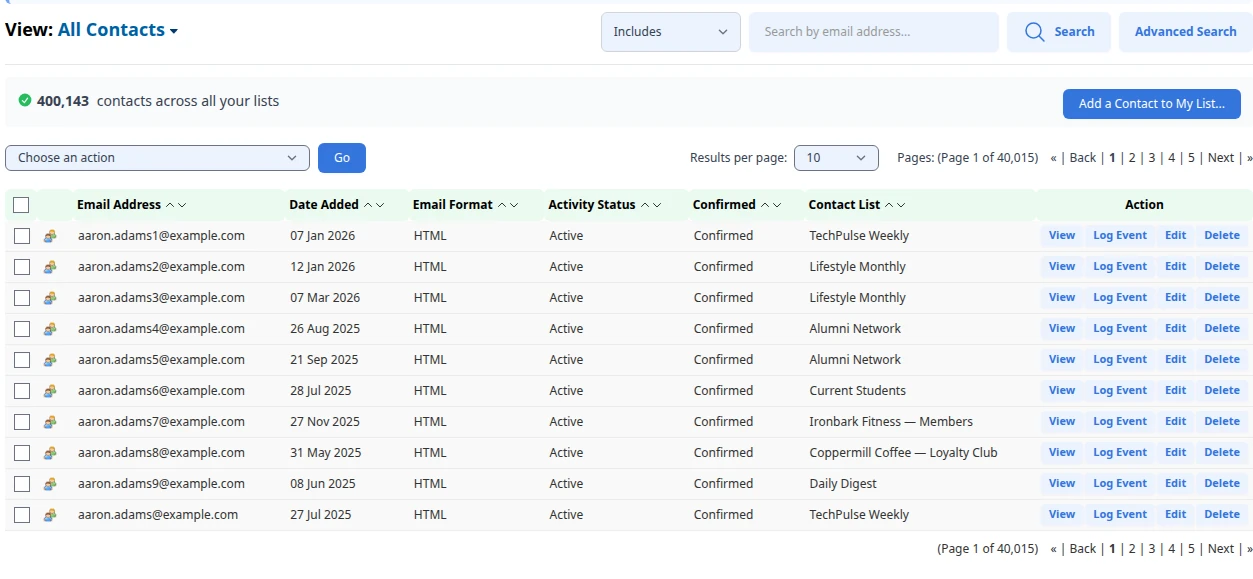This screenshot has width=1253, height=579.
Task: Click the Contact List column header label
Action: click(x=844, y=205)
